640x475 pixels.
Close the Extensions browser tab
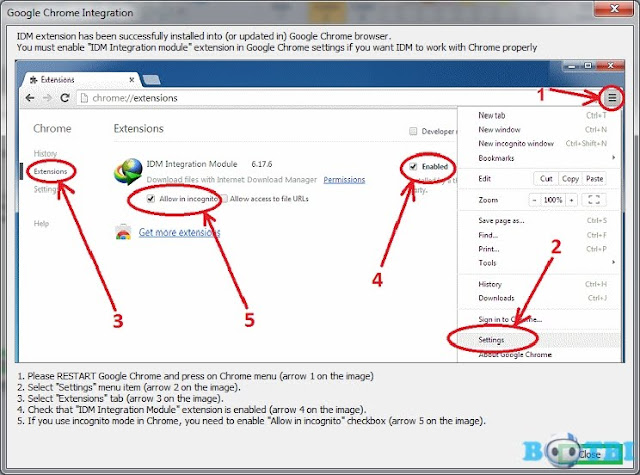[x=131, y=80]
